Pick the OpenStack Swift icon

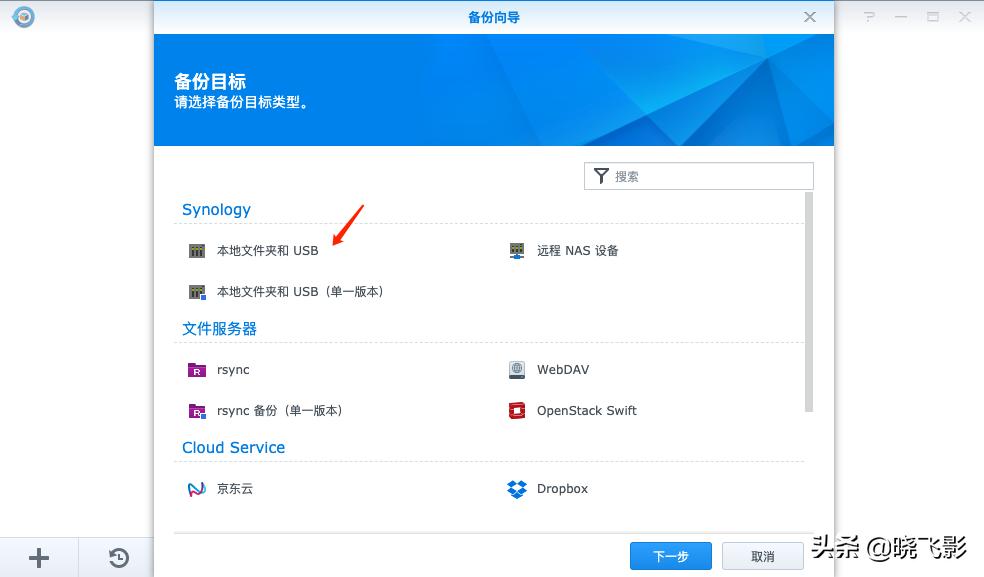[x=516, y=410]
